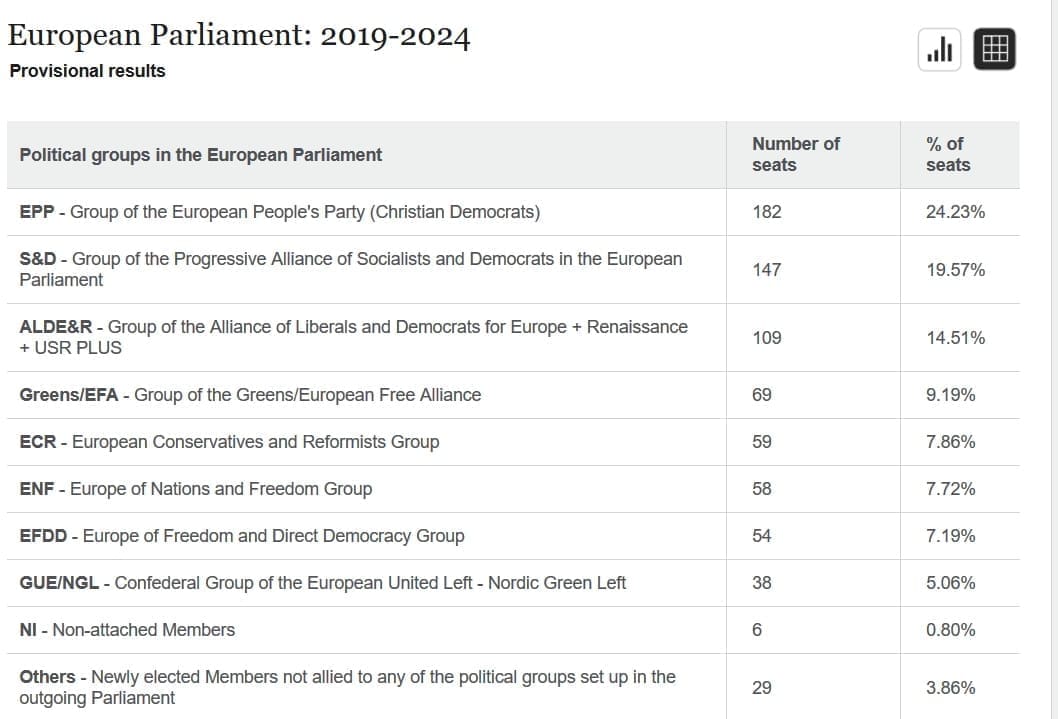Click the ECR Conservatives and Reformists row
The width and height of the screenshot is (1058, 719).
click(x=229, y=442)
